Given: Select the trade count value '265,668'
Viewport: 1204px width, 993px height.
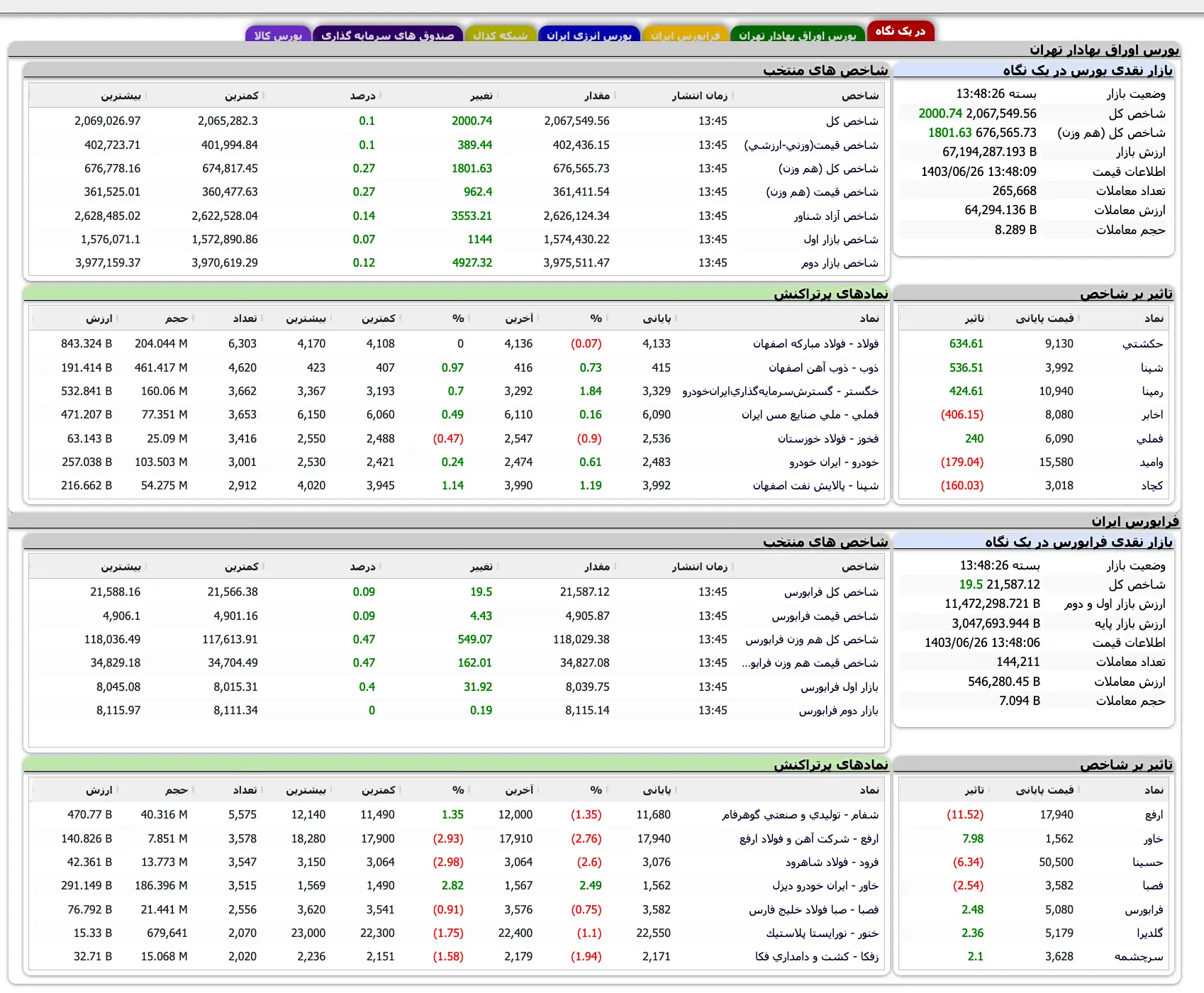Looking at the screenshot, I should click(1014, 192).
